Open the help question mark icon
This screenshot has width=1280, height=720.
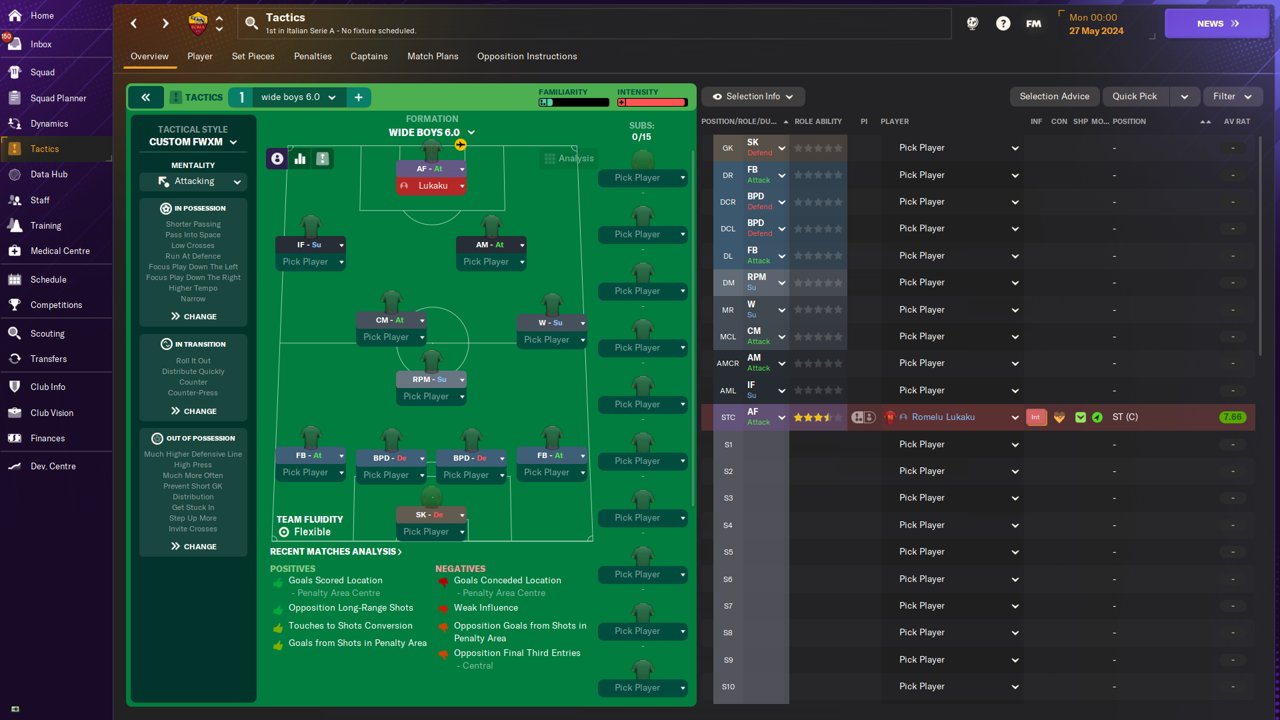click(1003, 23)
